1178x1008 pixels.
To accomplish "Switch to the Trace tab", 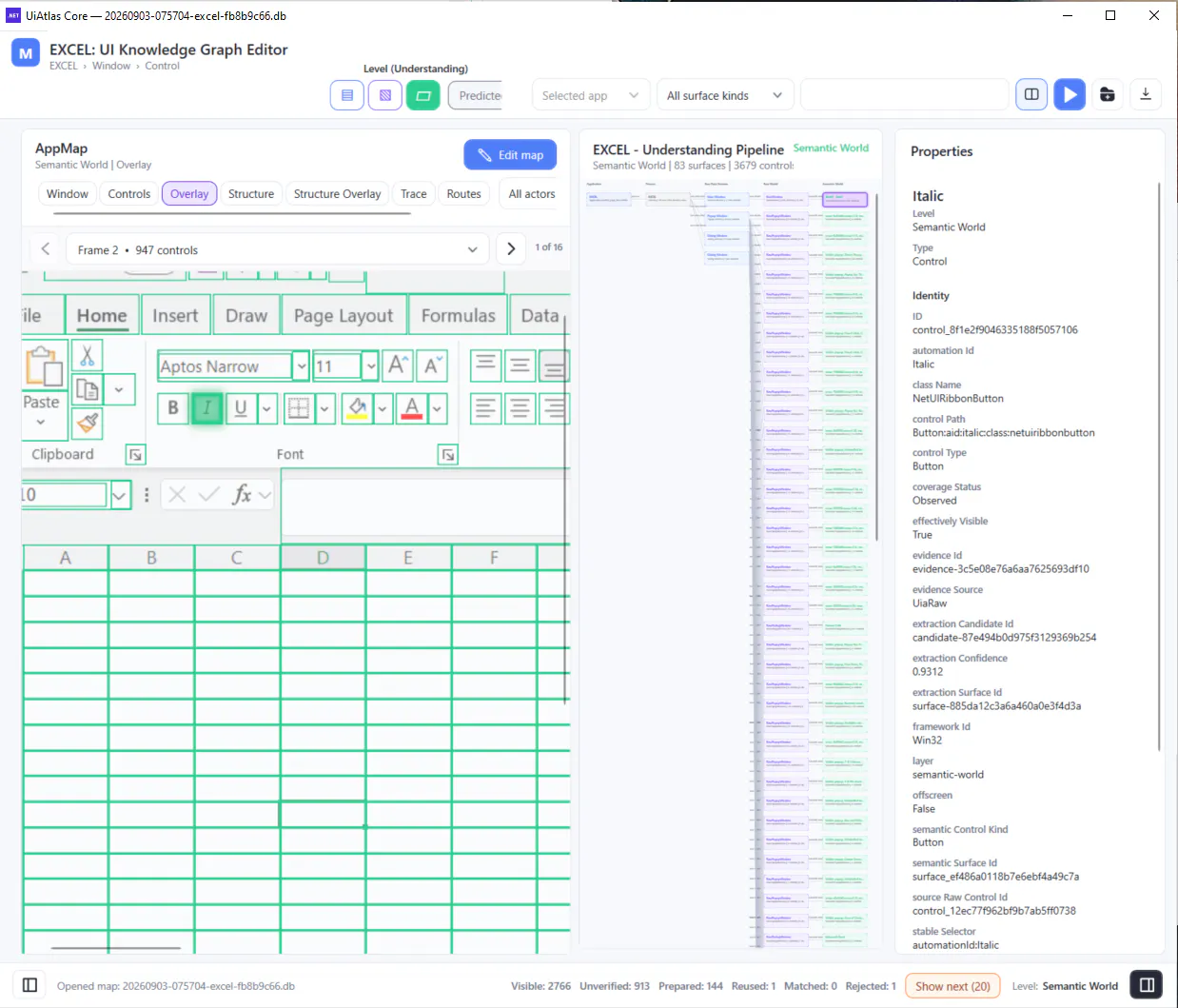I will [414, 193].
